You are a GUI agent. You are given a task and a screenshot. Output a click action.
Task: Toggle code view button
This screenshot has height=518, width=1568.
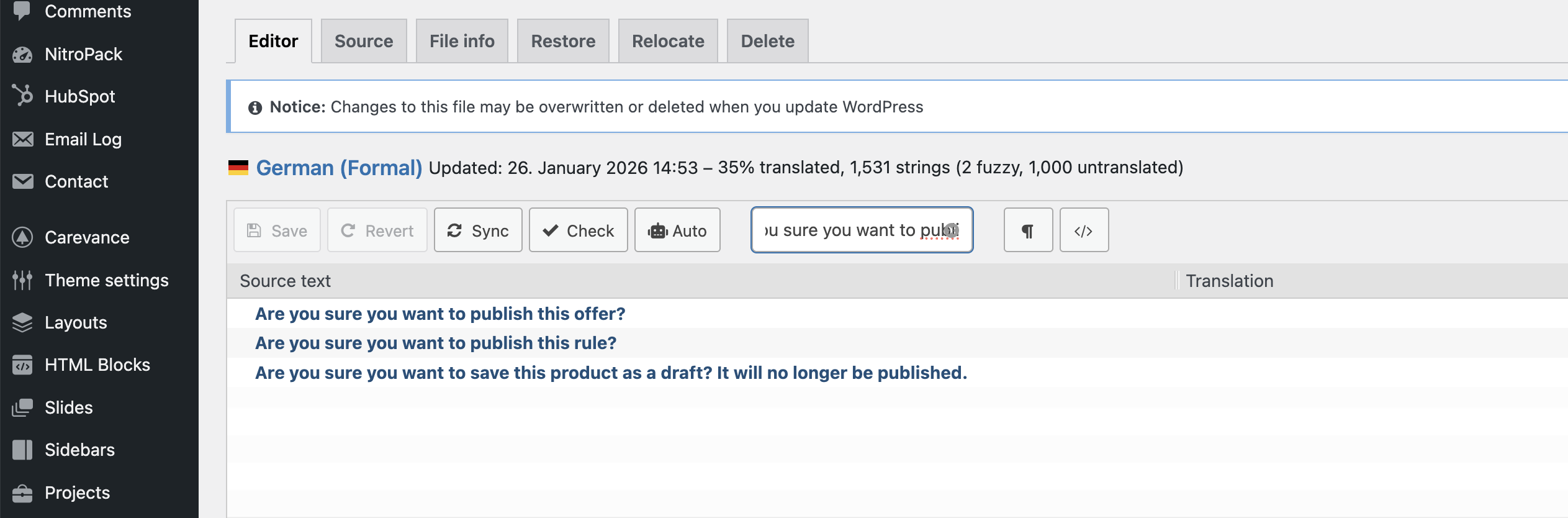tap(1084, 230)
